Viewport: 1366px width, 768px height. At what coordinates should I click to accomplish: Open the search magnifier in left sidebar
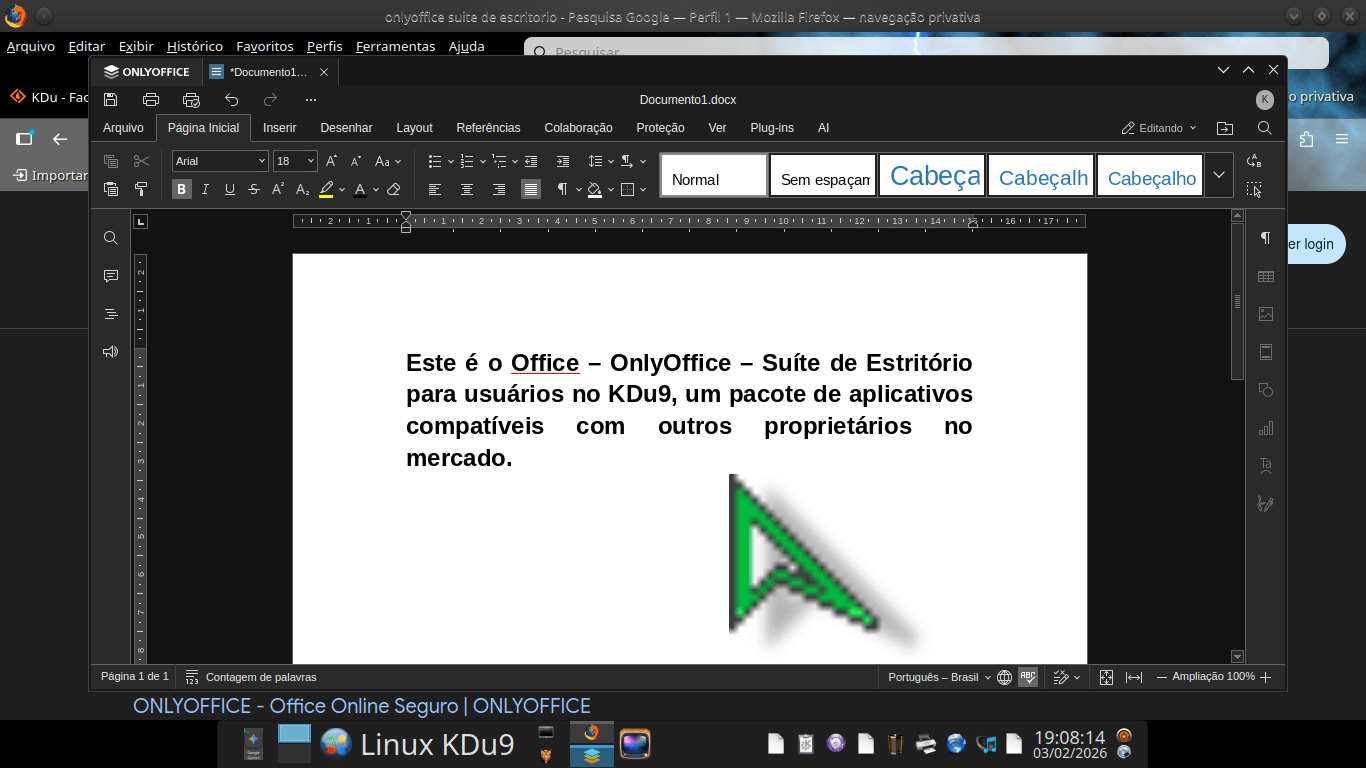click(x=111, y=238)
